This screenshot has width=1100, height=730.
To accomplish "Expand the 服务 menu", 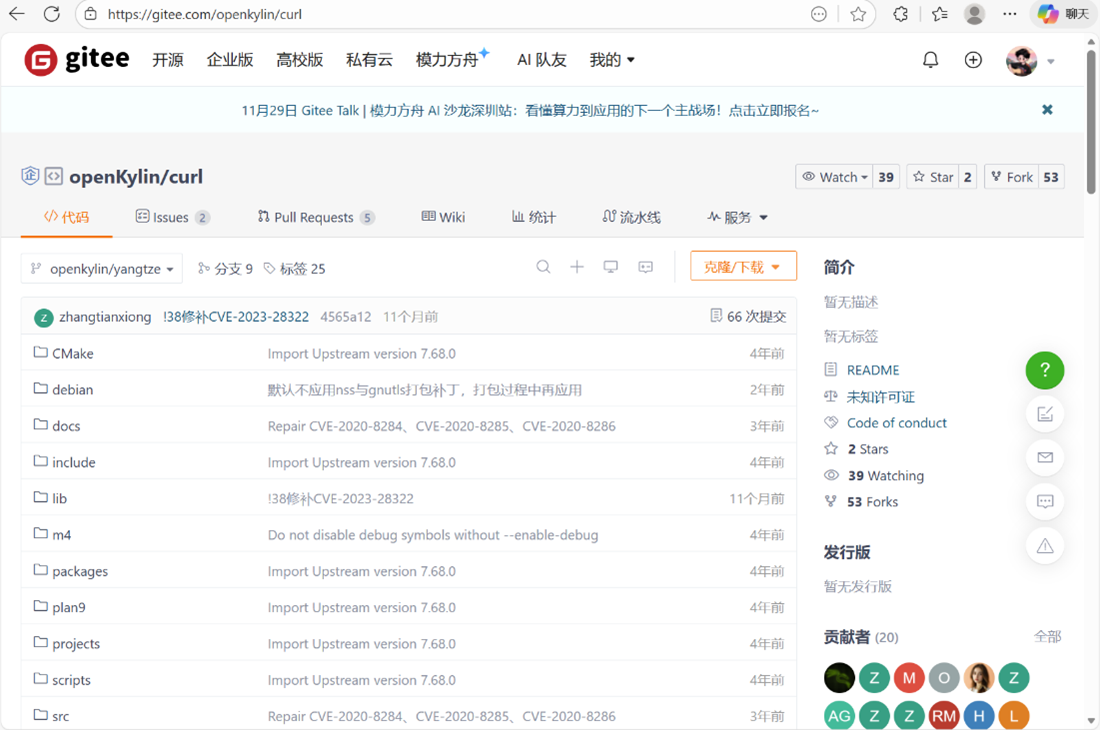I will click(737, 217).
